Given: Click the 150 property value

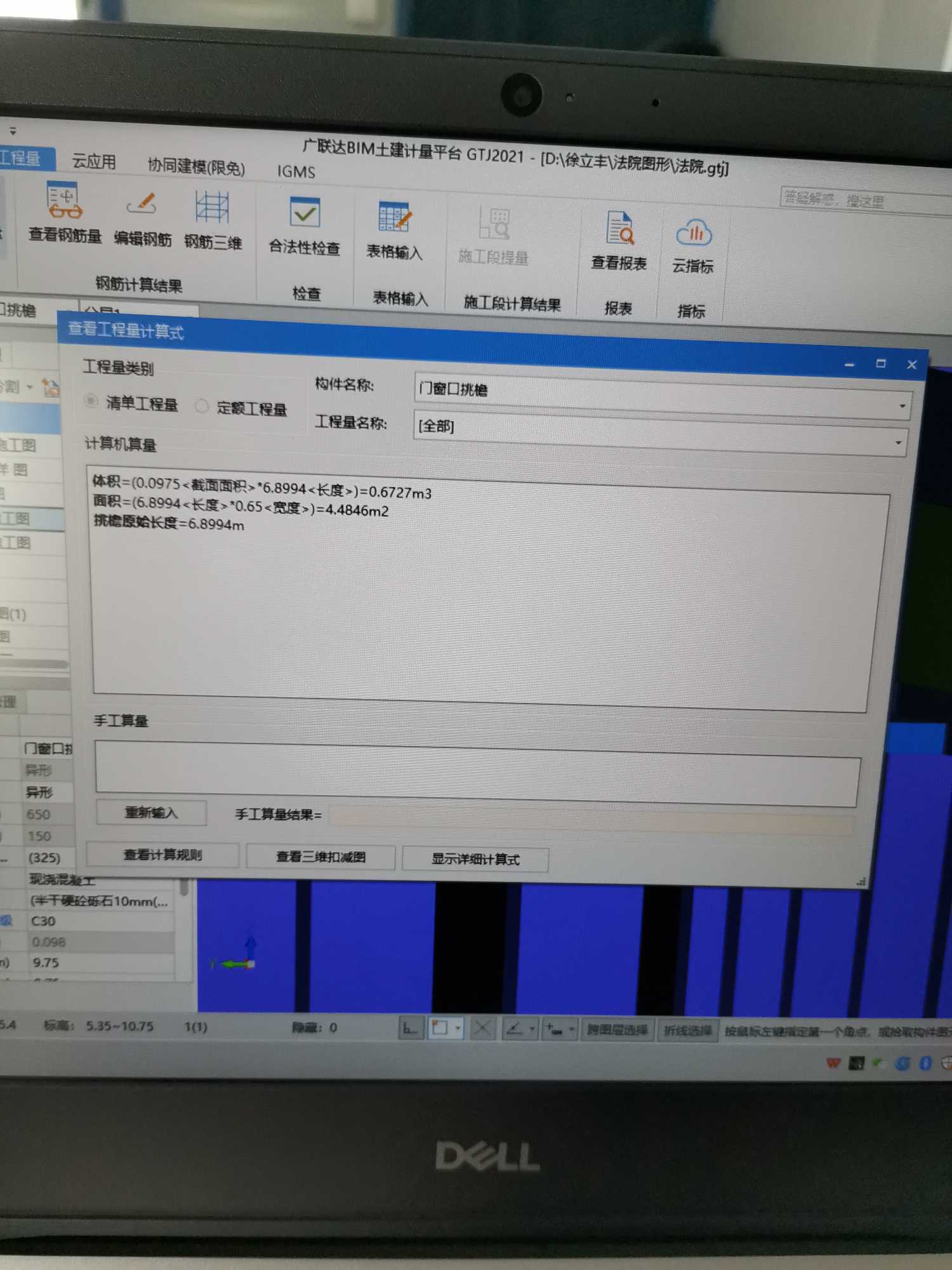Looking at the screenshot, I should point(39,836).
